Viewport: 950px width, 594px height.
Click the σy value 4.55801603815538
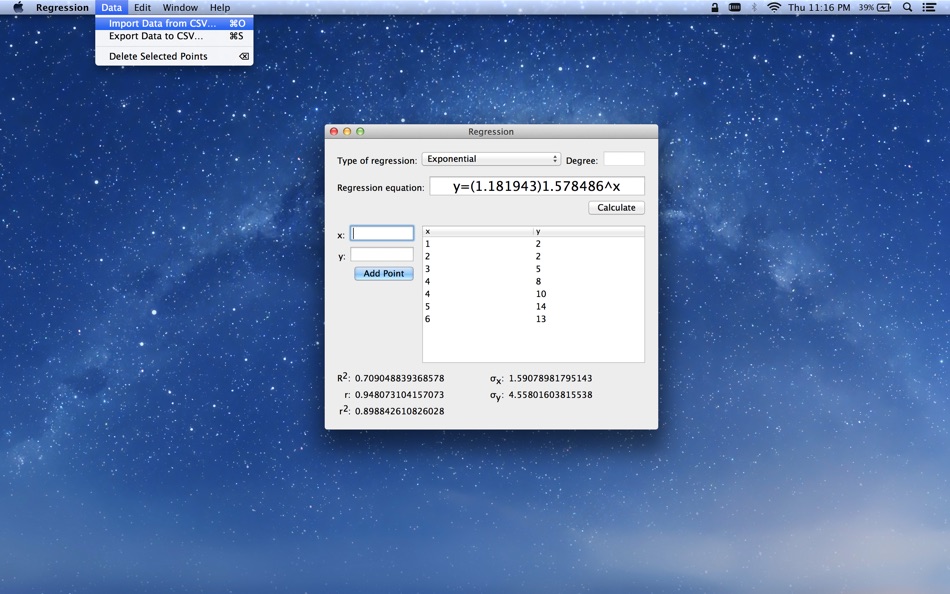(x=550, y=395)
